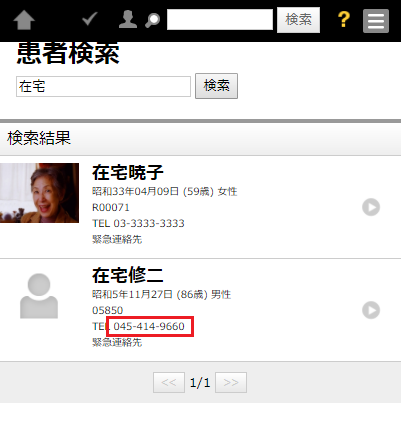
Task: Go to next page with >> button
Action: point(231,382)
